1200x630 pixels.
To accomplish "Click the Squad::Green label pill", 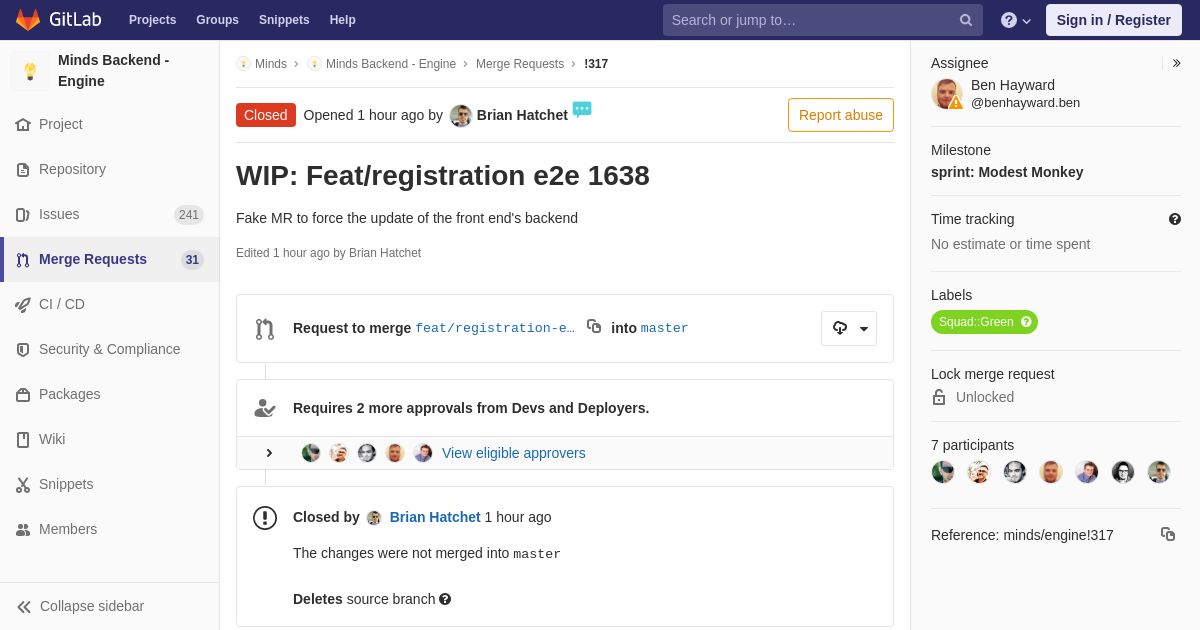I will point(984,322).
